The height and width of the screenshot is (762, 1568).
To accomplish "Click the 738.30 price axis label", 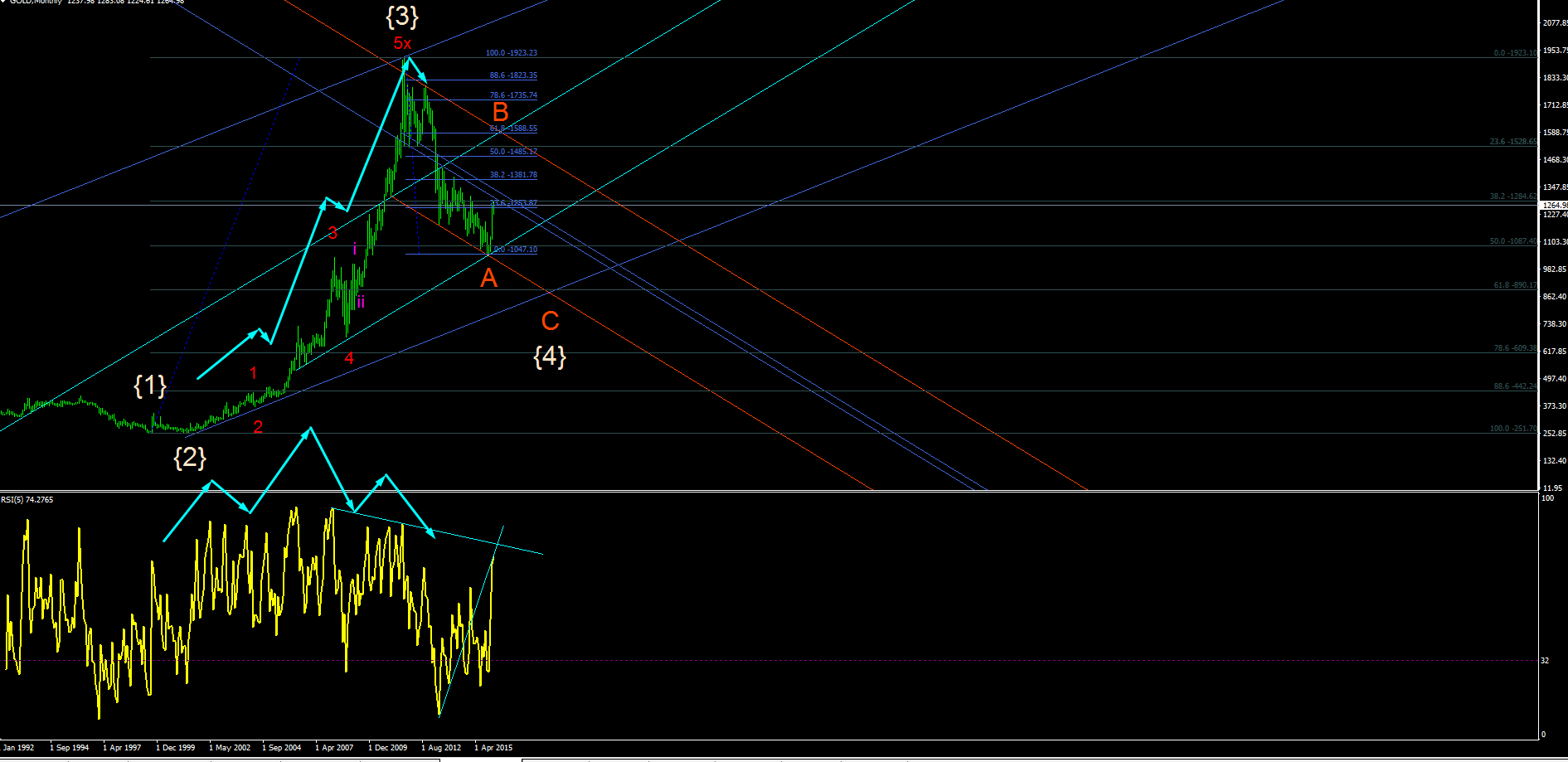I will 1555,324.
